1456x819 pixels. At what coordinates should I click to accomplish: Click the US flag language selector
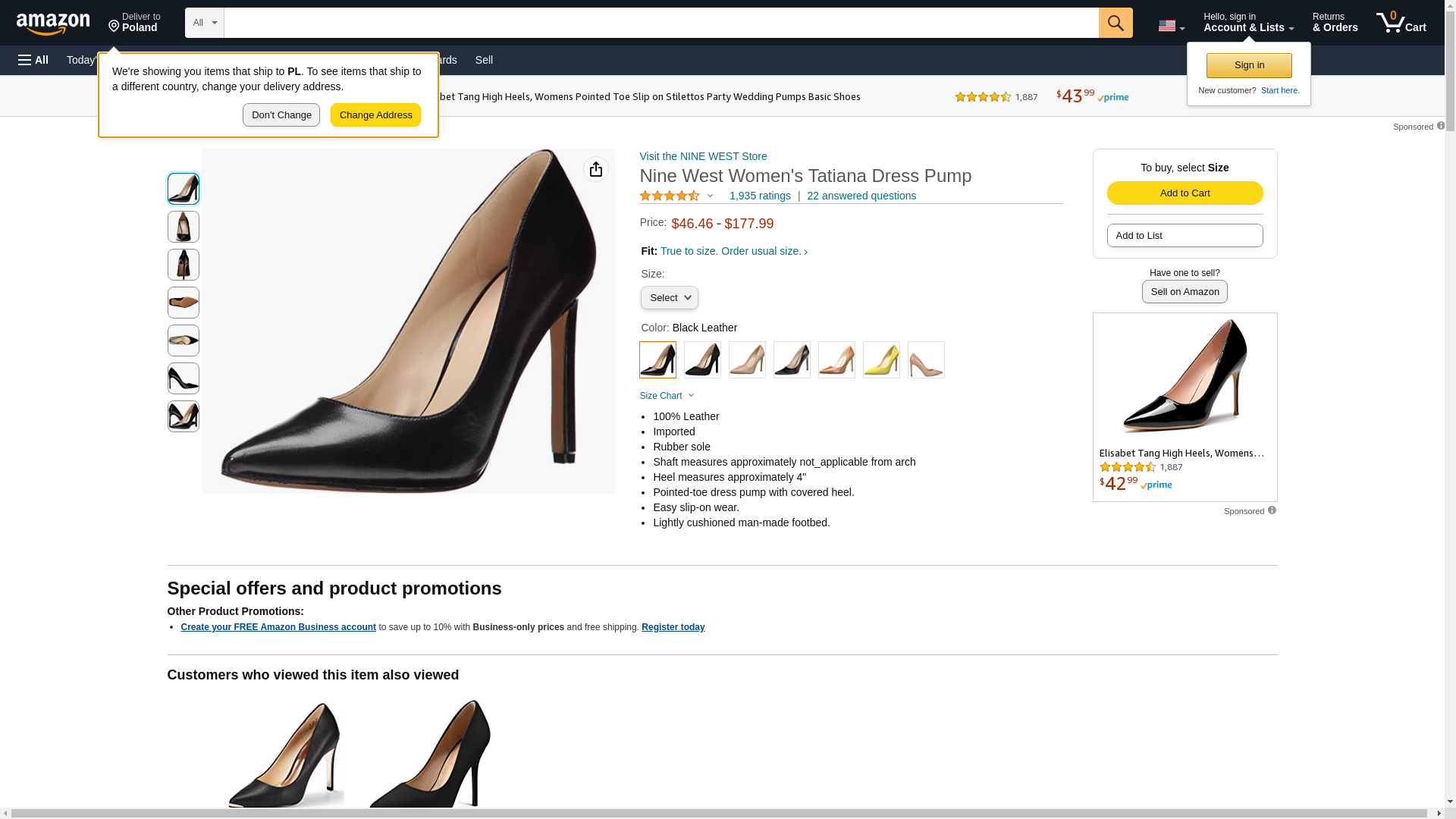click(1171, 26)
